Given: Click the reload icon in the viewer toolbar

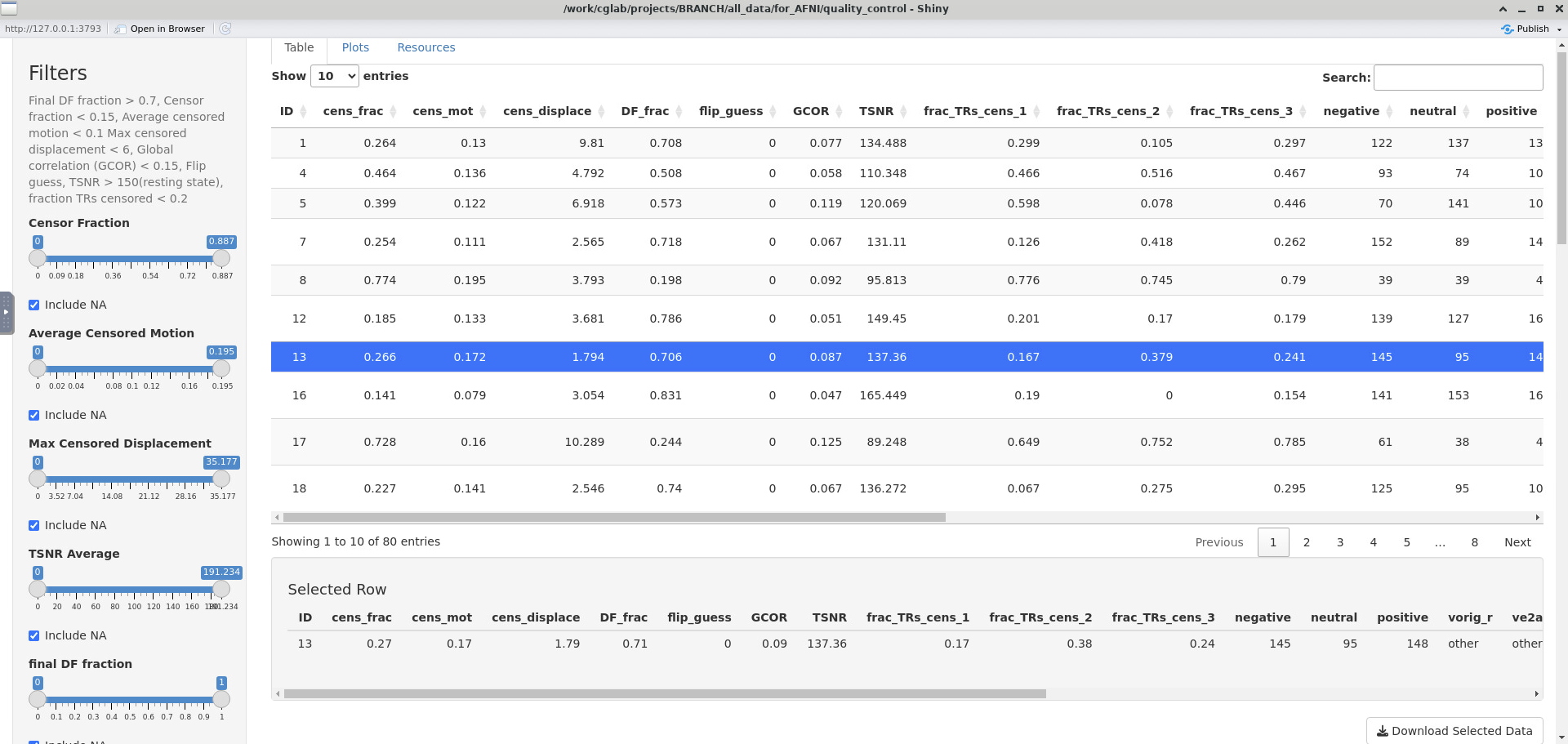Looking at the screenshot, I should [x=225, y=29].
